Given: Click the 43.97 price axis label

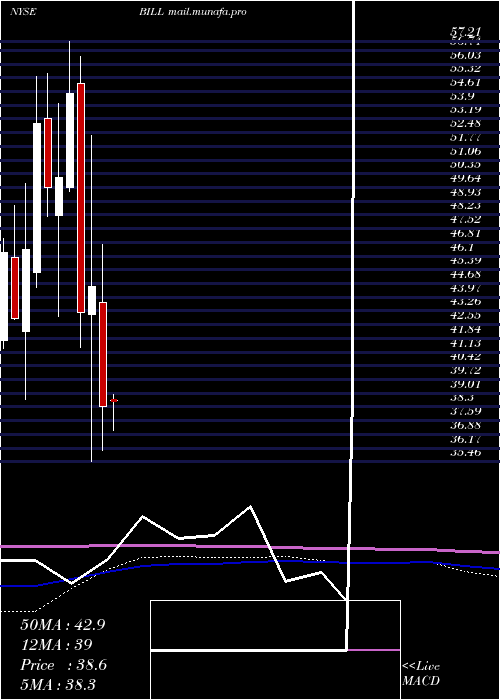Looking at the screenshot, I should 466,288.
